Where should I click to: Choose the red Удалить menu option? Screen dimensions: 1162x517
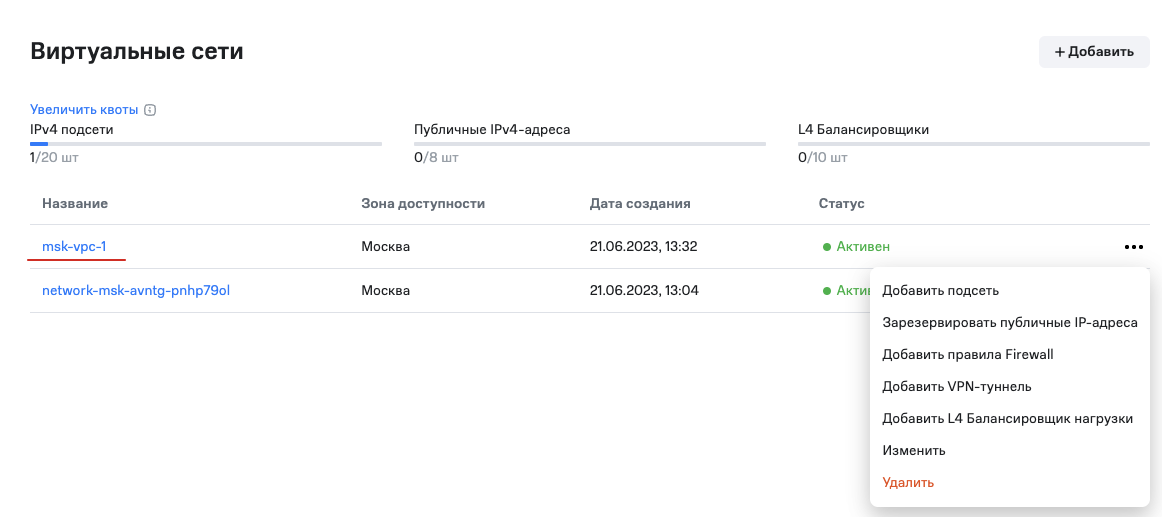[908, 483]
